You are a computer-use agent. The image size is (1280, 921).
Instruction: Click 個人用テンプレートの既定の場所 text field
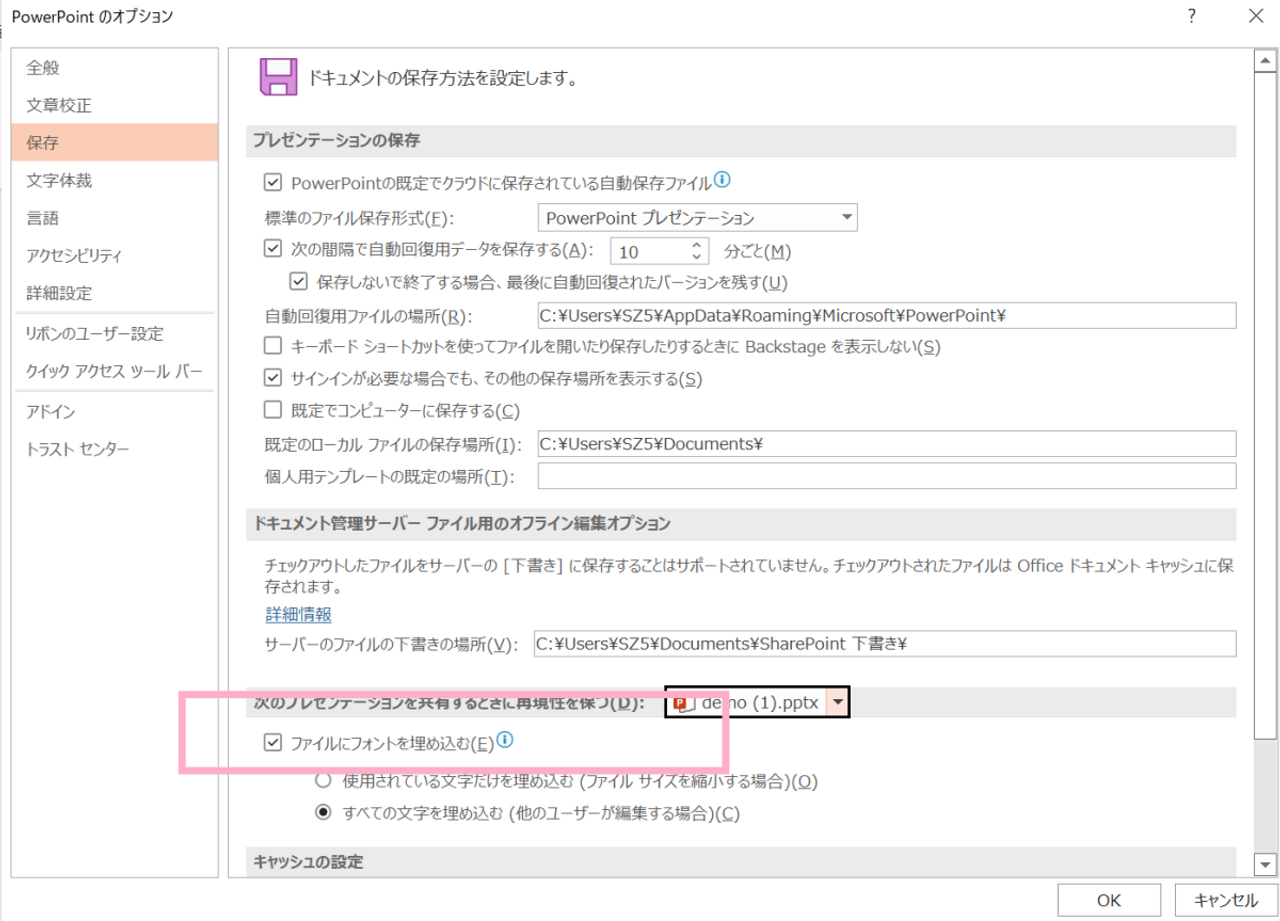[x=886, y=476]
